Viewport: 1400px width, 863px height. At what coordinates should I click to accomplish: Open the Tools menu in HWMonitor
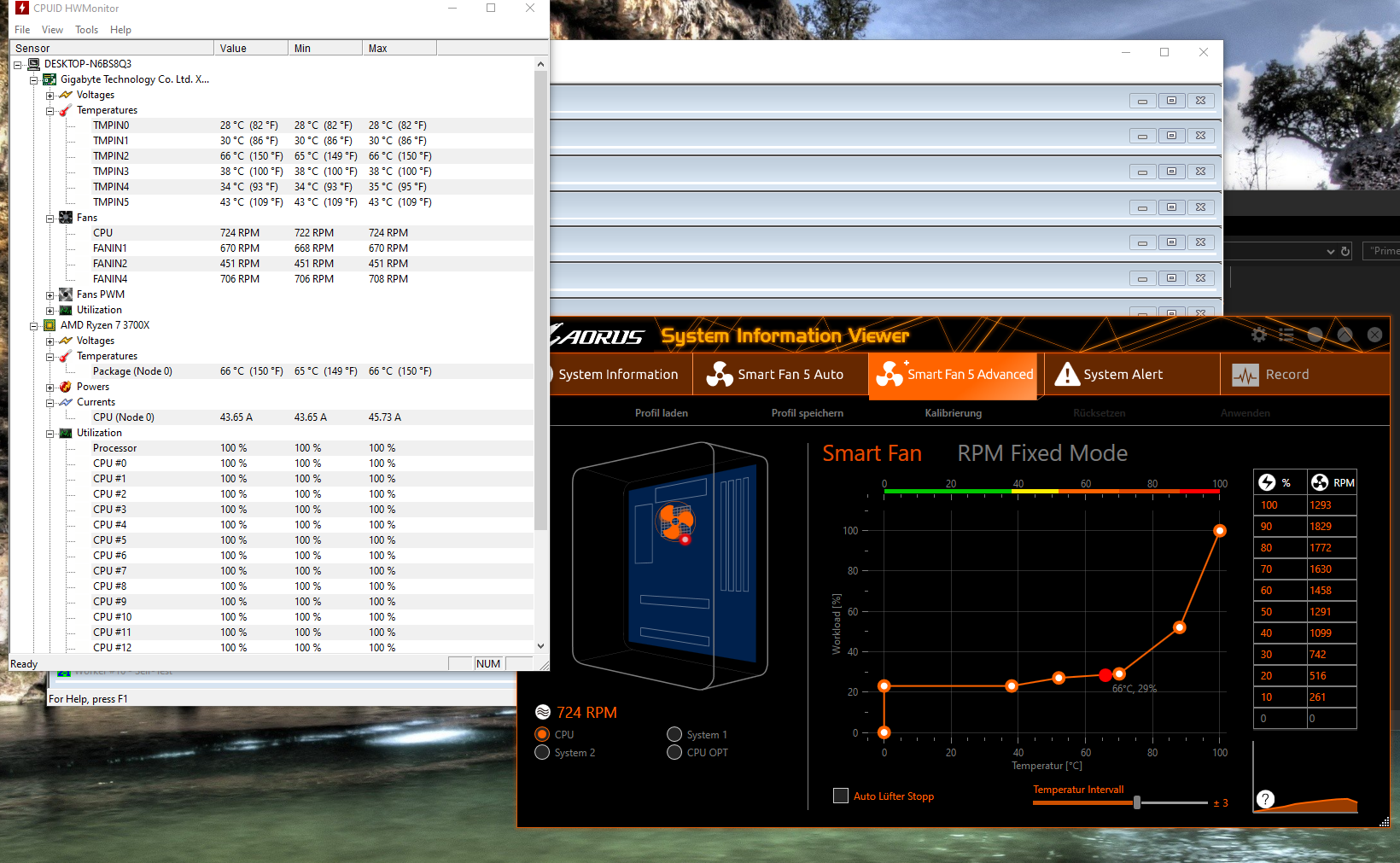(x=86, y=30)
